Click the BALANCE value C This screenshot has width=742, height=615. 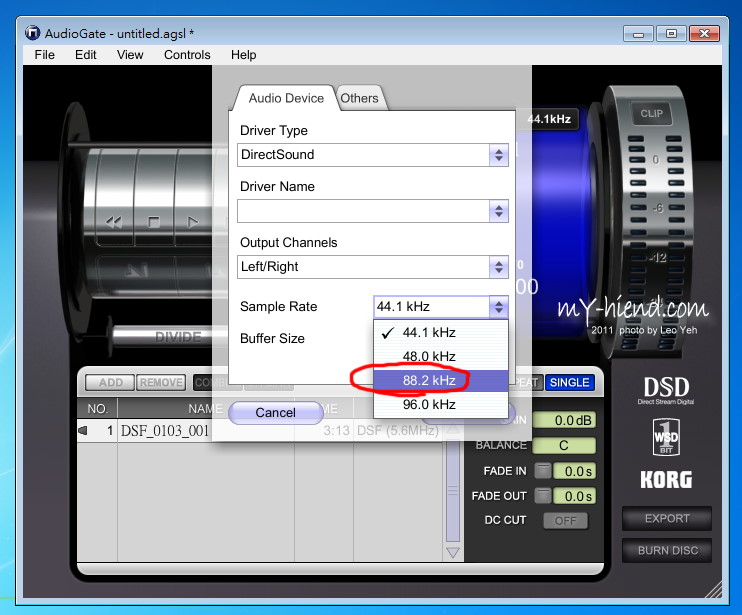point(564,445)
